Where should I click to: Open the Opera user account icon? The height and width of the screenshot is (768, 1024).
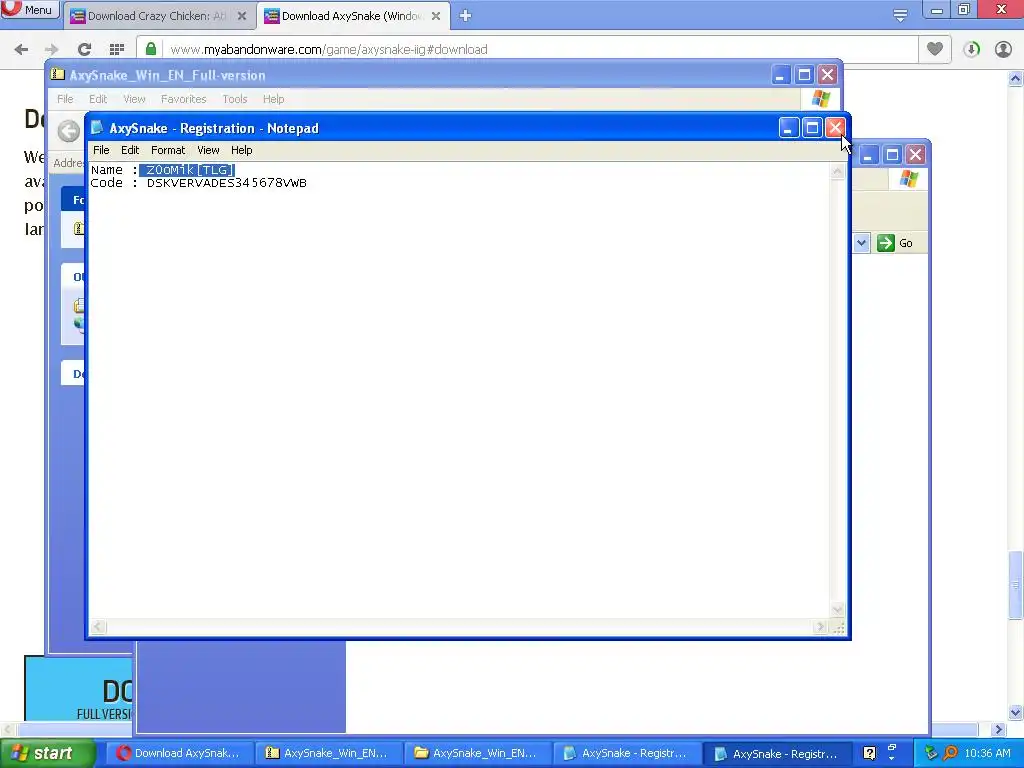(1003, 49)
